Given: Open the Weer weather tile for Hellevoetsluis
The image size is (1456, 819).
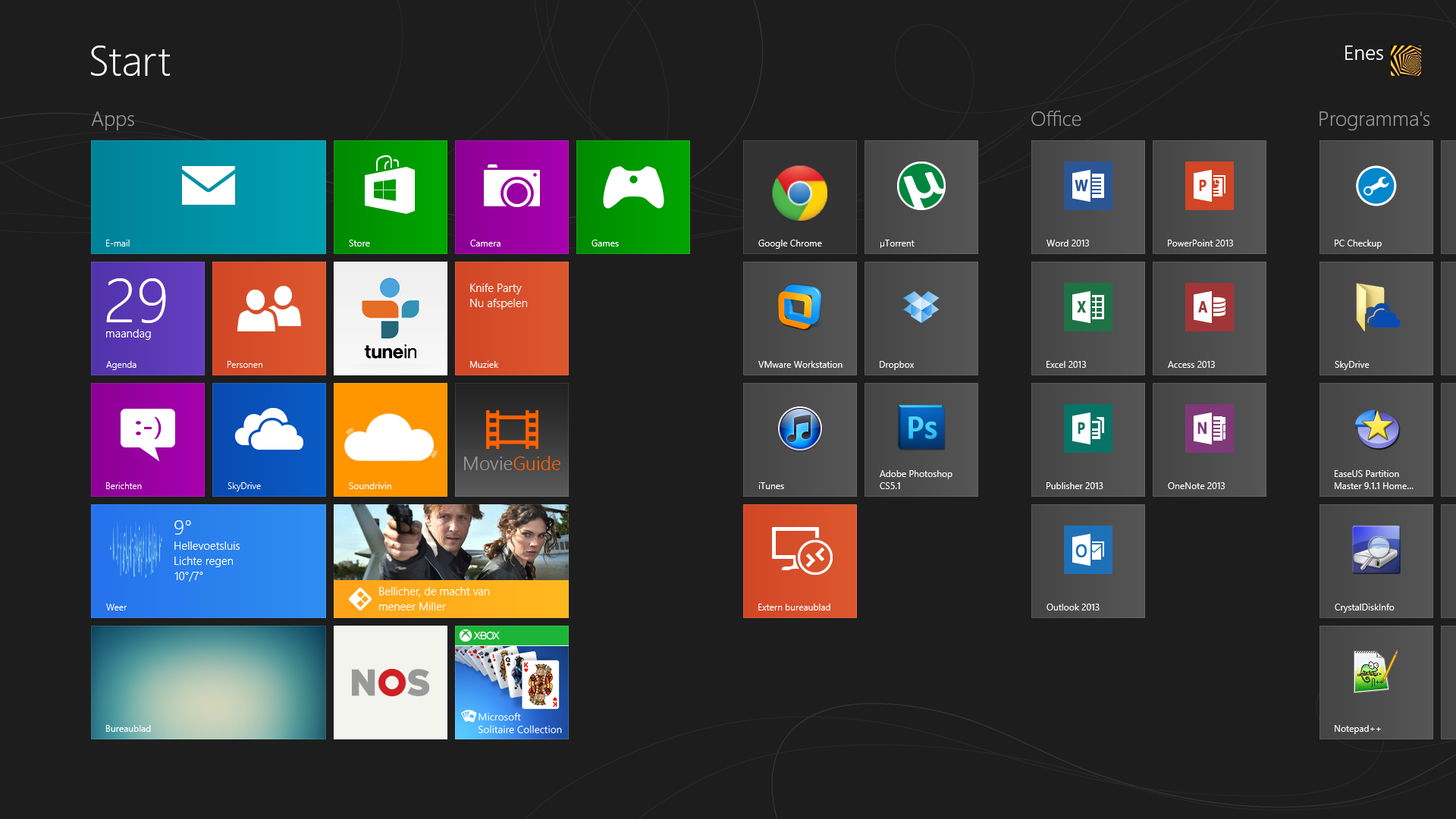Looking at the screenshot, I should coord(208,560).
